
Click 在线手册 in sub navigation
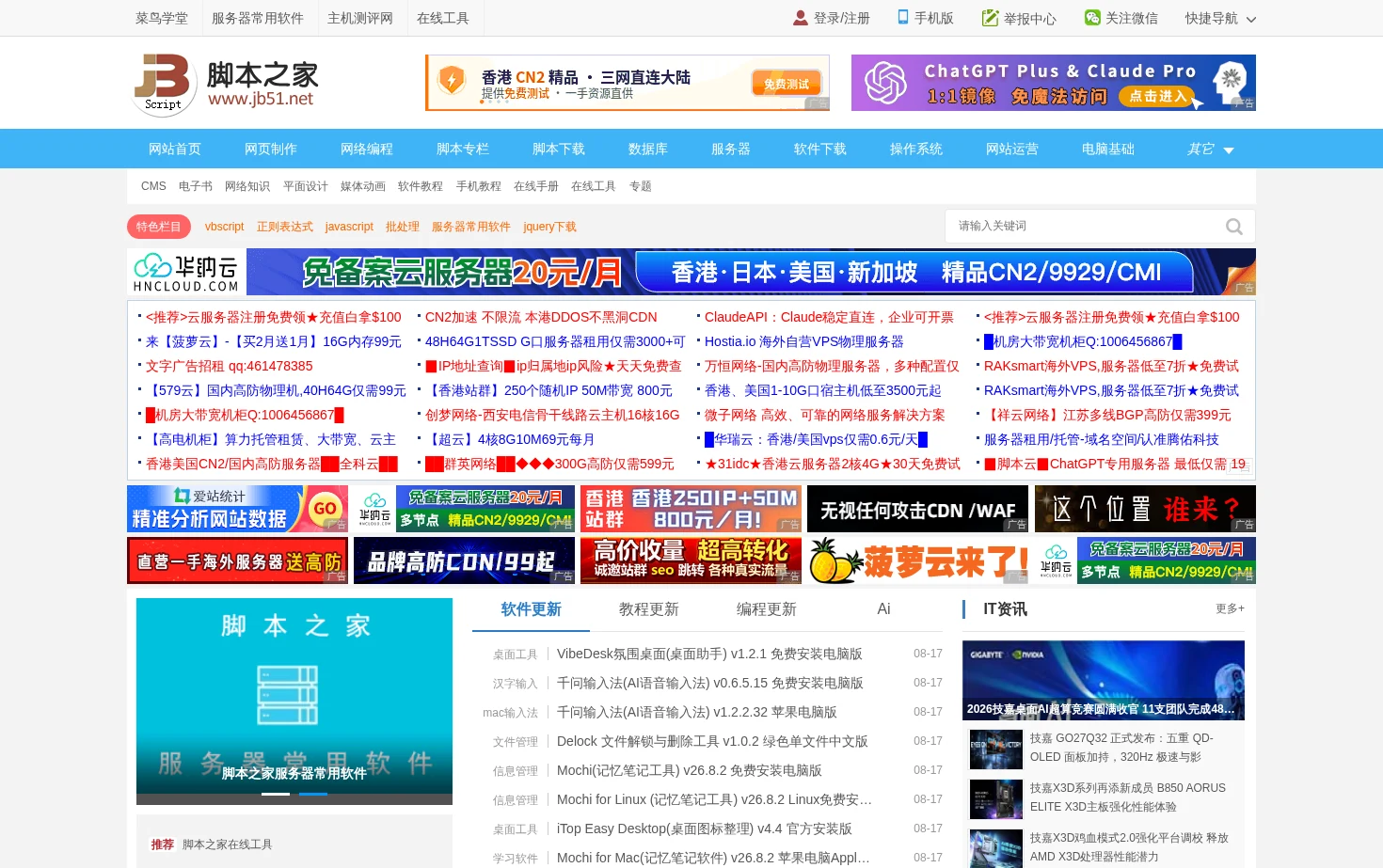point(536,186)
